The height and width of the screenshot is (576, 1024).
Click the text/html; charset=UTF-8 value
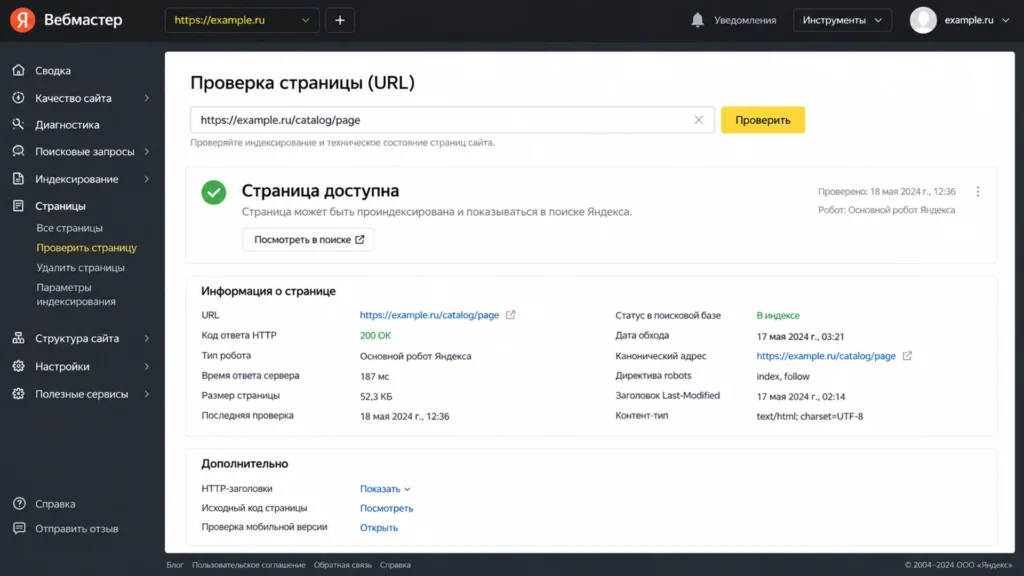[810, 417]
